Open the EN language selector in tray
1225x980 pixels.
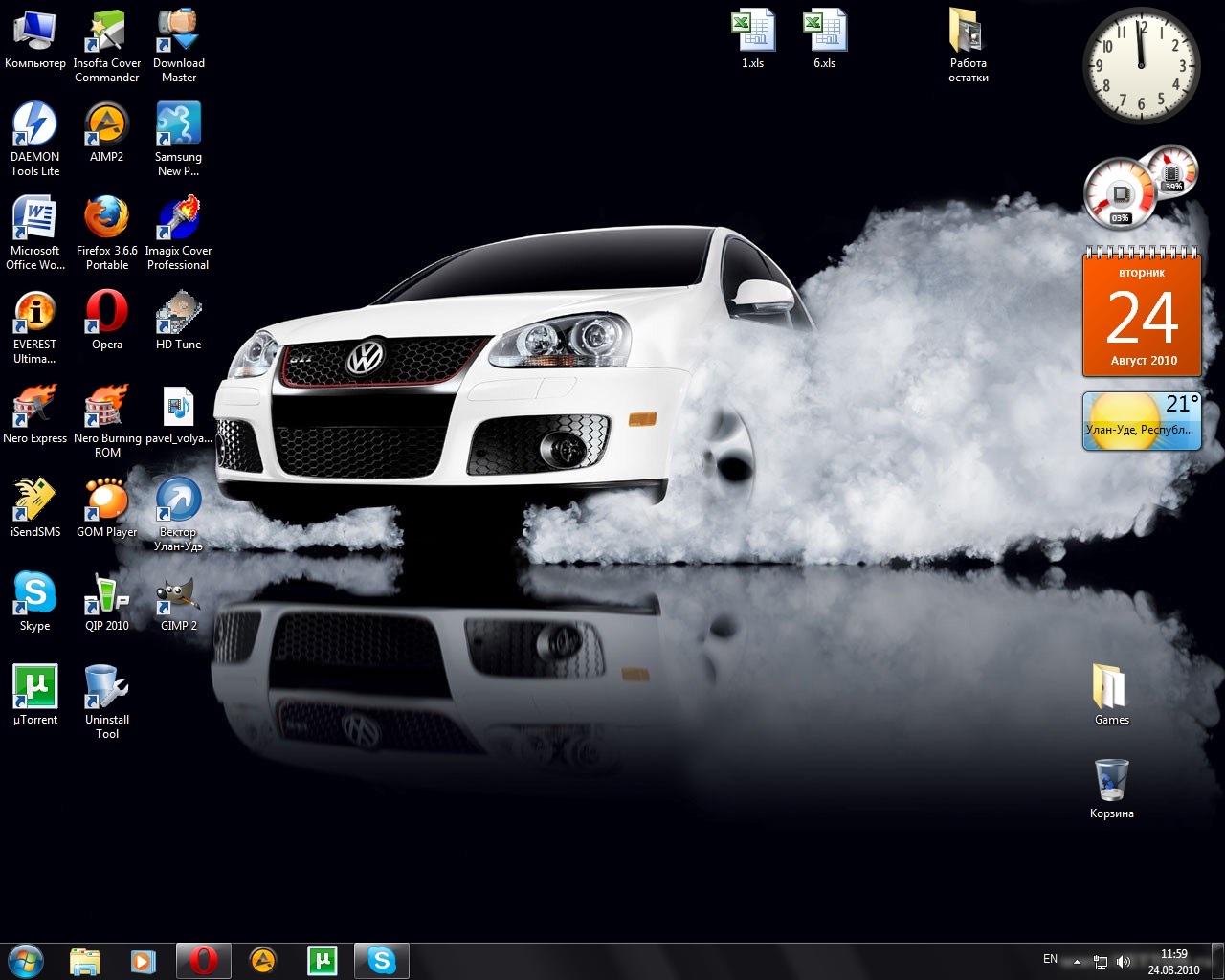[x=1050, y=960]
